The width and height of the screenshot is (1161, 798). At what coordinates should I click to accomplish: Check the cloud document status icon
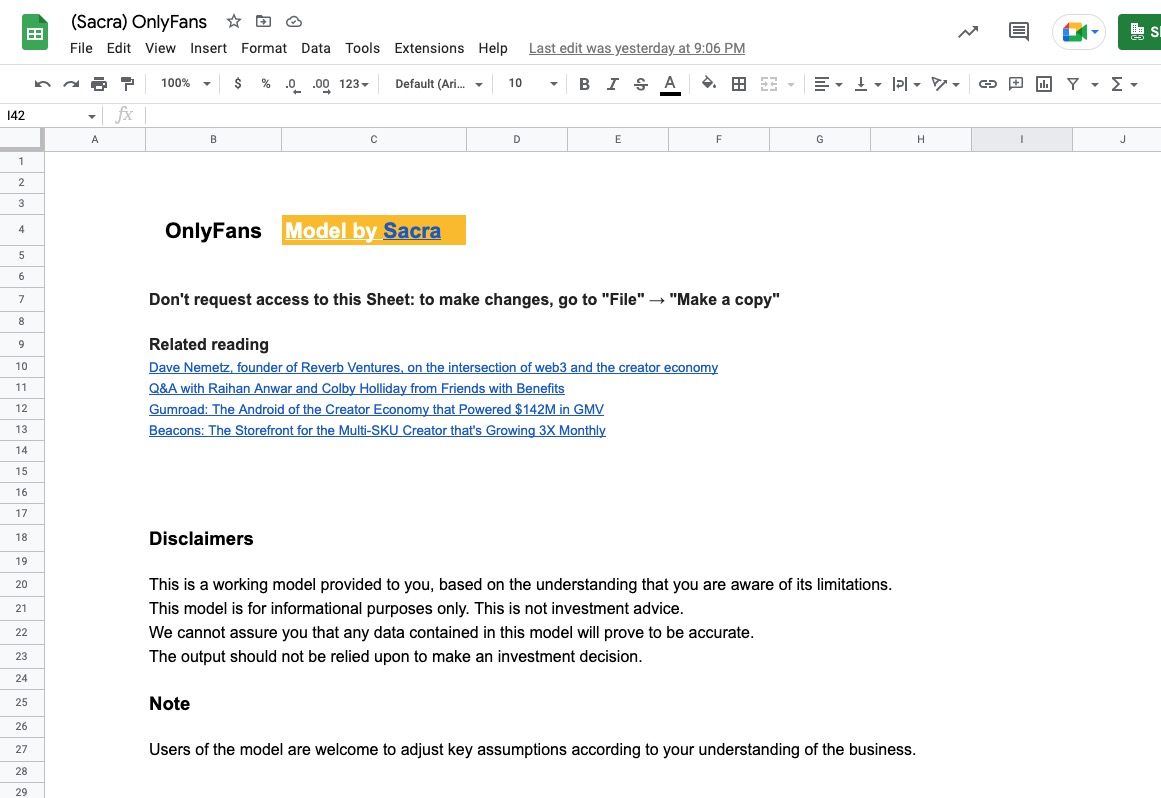coord(294,21)
